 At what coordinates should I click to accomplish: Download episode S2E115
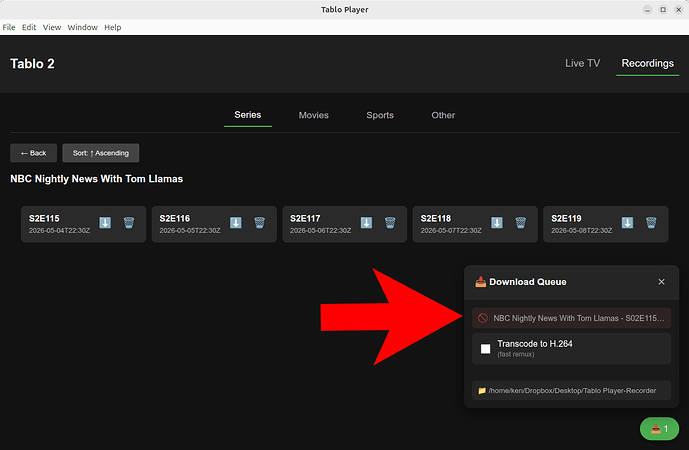pyautogui.click(x=105, y=223)
